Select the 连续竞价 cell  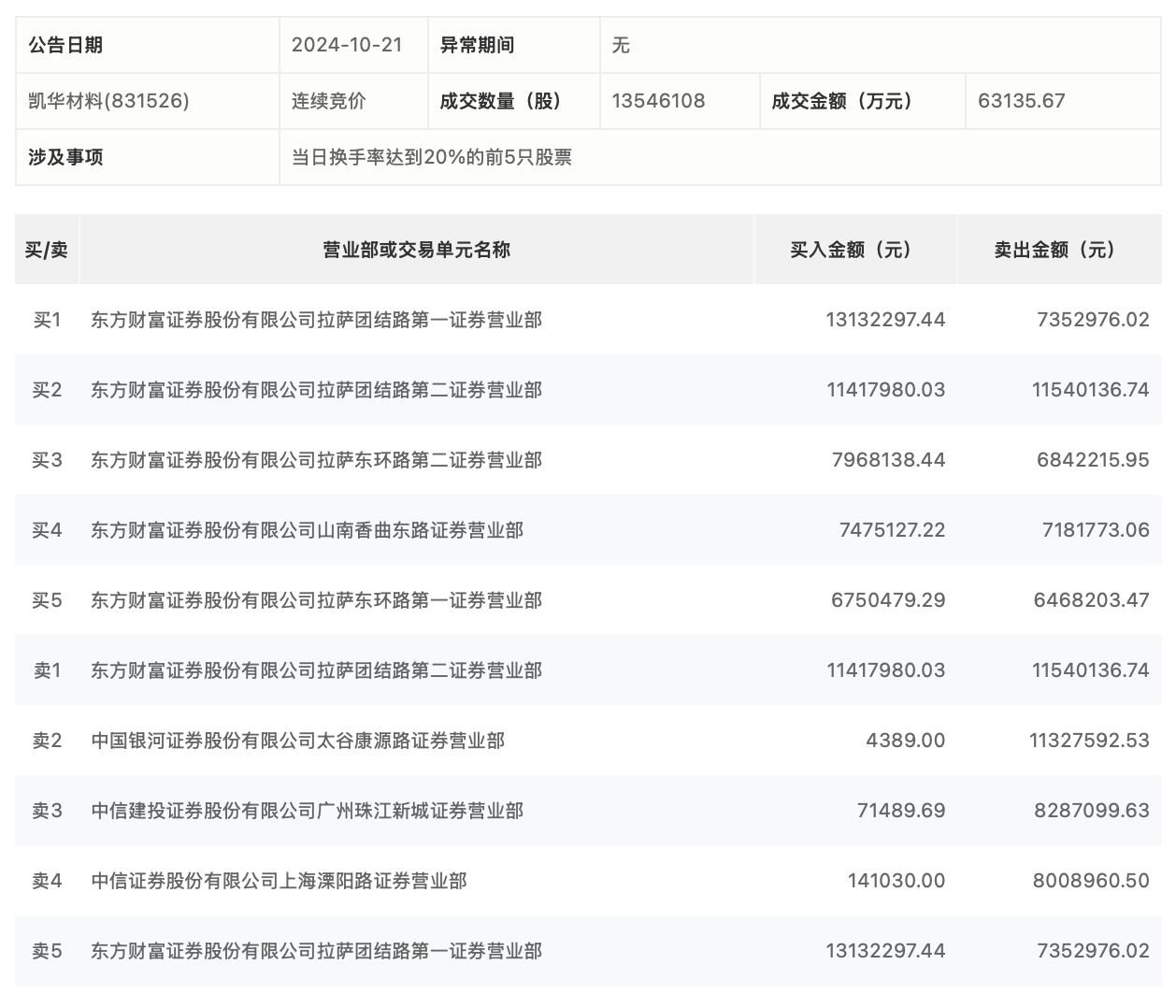[x=329, y=101]
